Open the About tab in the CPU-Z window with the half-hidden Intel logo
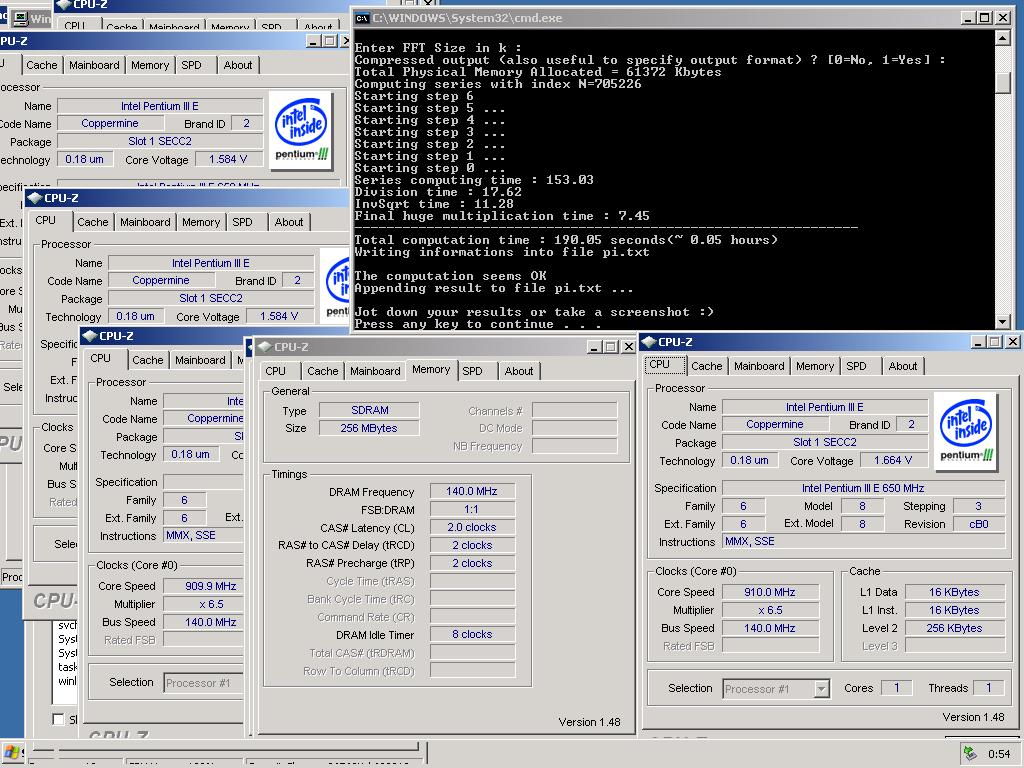1024x768 pixels. click(x=289, y=222)
